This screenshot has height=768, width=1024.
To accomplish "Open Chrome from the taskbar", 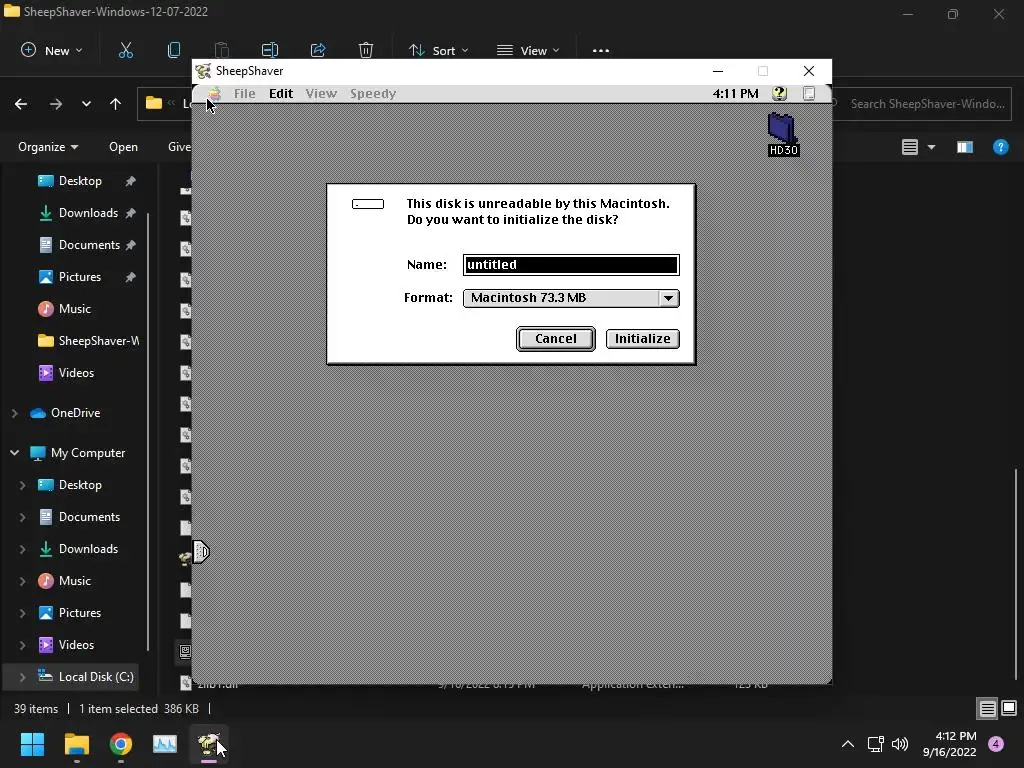I will [121, 744].
